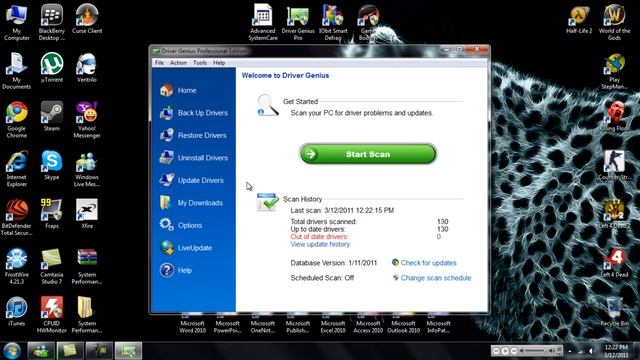640x360 pixels.
Task: Select the Advanced SystemCare desktop icon
Action: (263, 22)
